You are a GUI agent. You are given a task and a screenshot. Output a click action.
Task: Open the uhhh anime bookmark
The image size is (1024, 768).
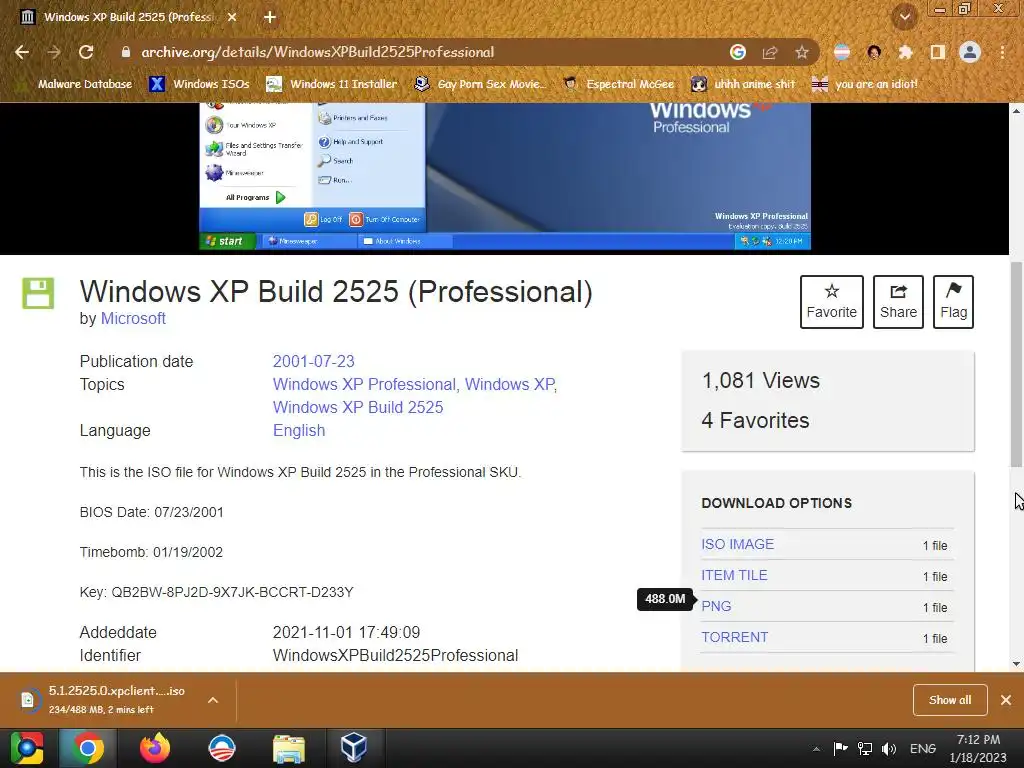[744, 84]
